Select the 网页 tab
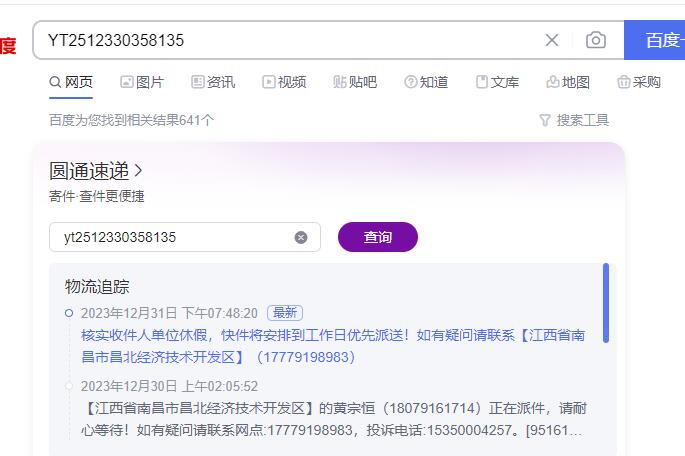 coord(71,82)
